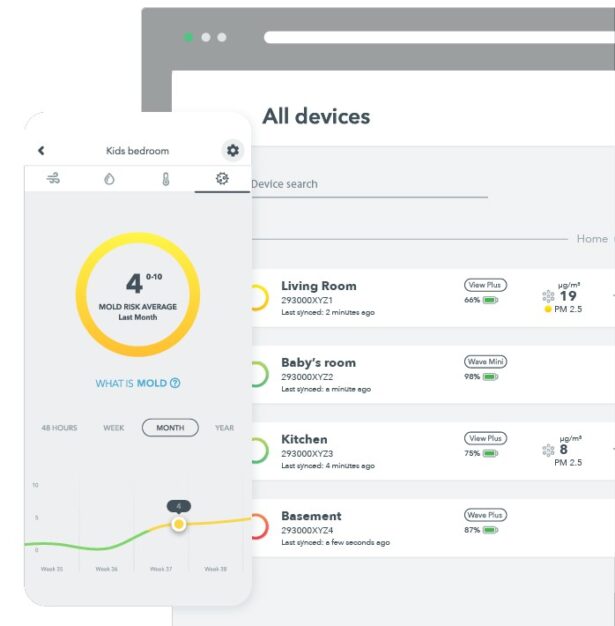Click the Baby's room battery icon at 98%
Screen dimensions: 615x626
point(490,377)
